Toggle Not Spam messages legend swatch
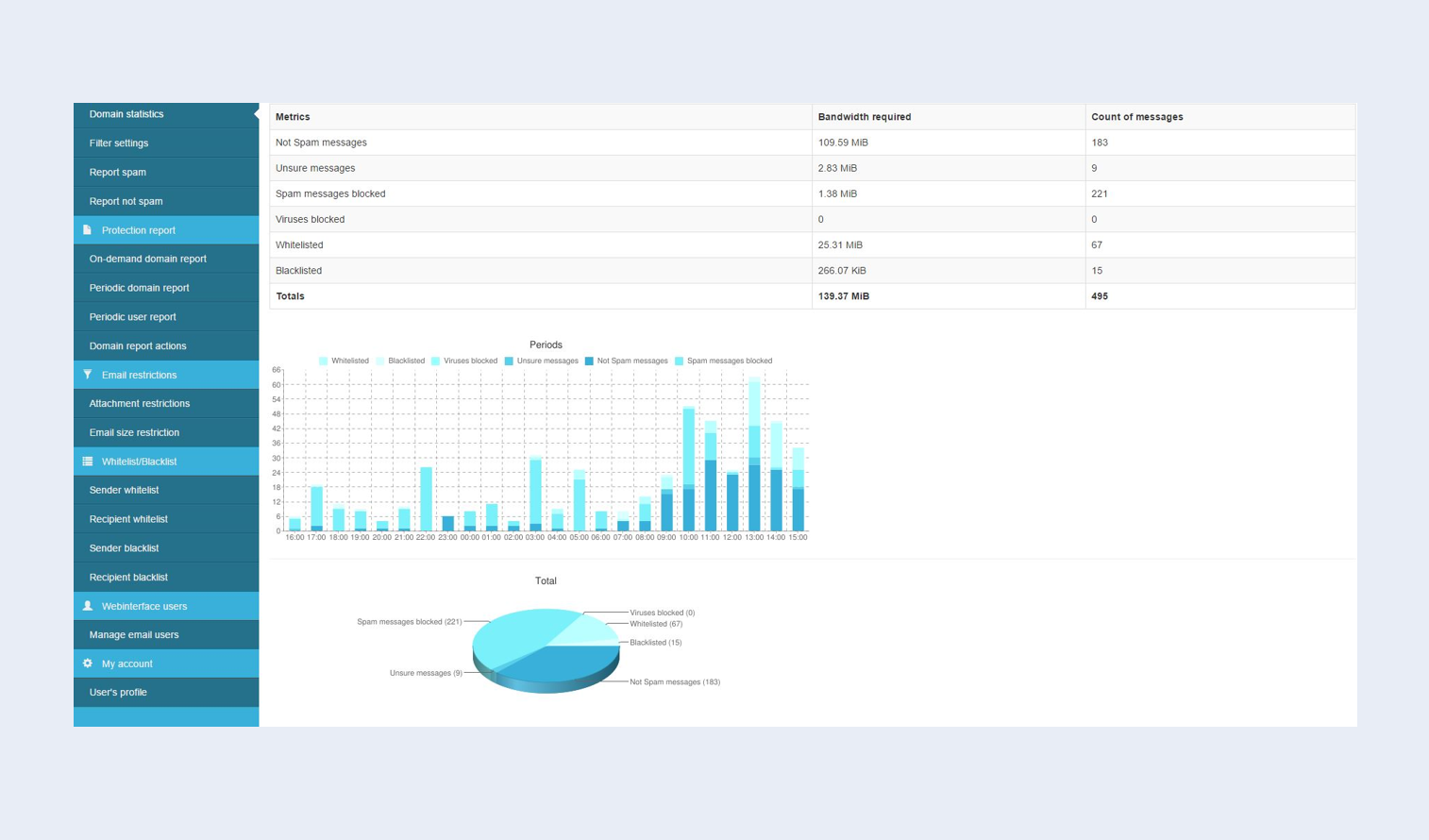Image resolution: width=1429 pixels, height=840 pixels. tap(589, 361)
